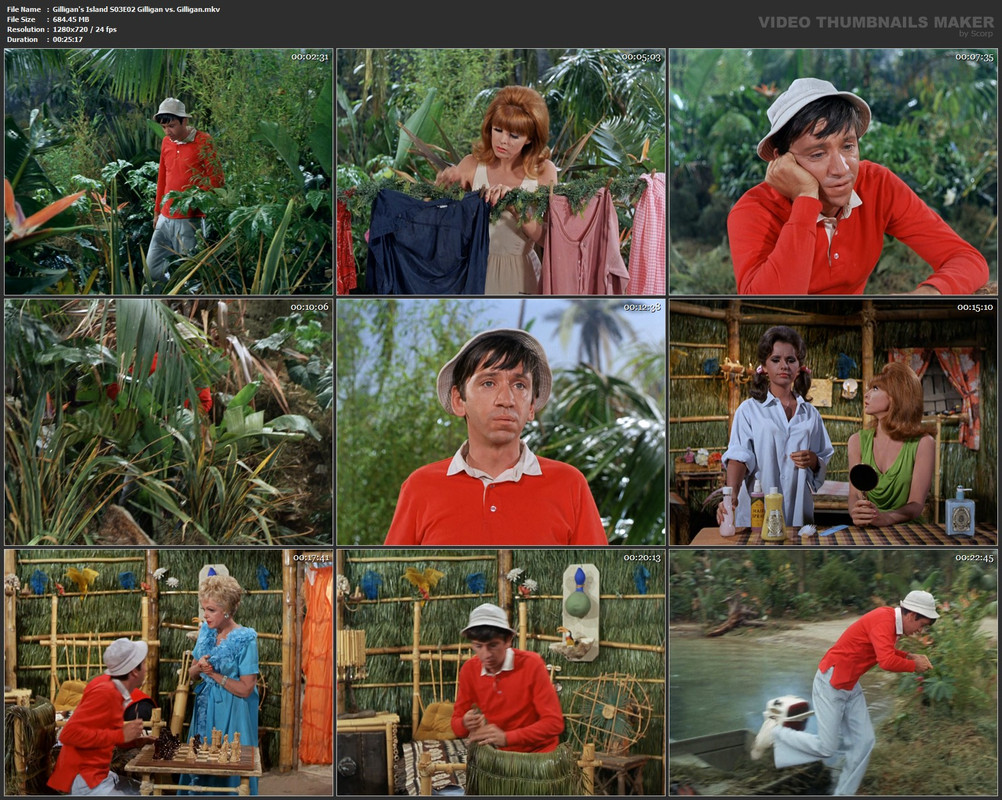
Task: Select the thumbnail stamped 00:10:06
Action: (x=169, y=422)
